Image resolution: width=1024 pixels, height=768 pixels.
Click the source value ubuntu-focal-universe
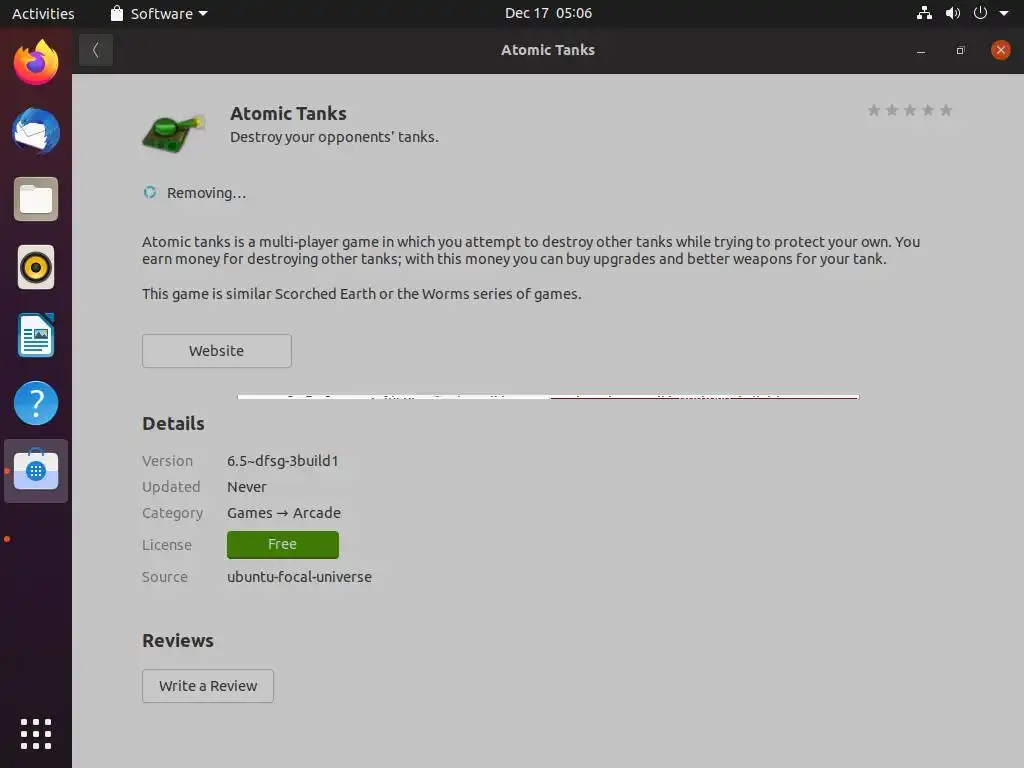click(299, 577)
